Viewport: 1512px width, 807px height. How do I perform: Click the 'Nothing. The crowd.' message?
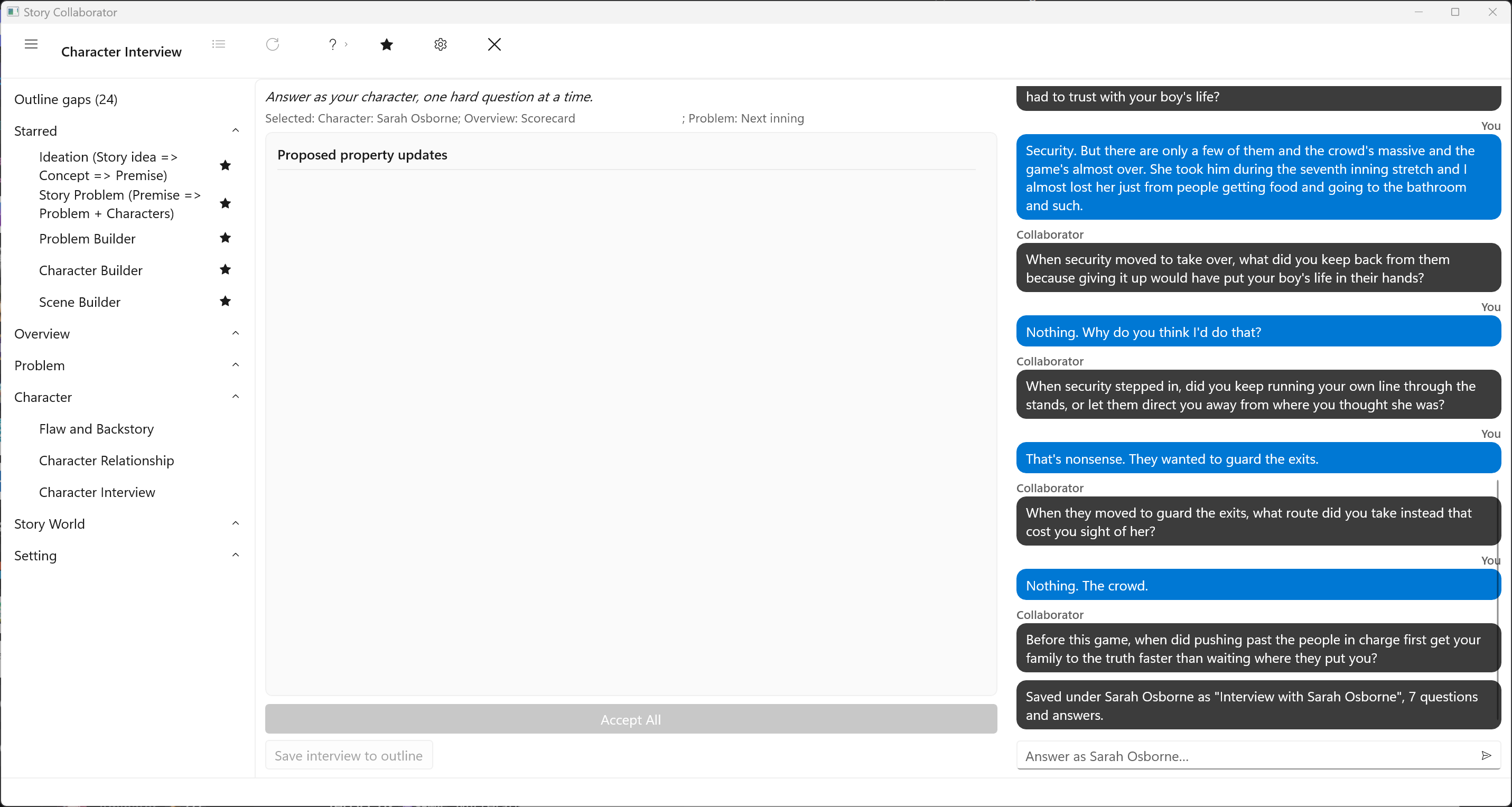[1258, 585]
